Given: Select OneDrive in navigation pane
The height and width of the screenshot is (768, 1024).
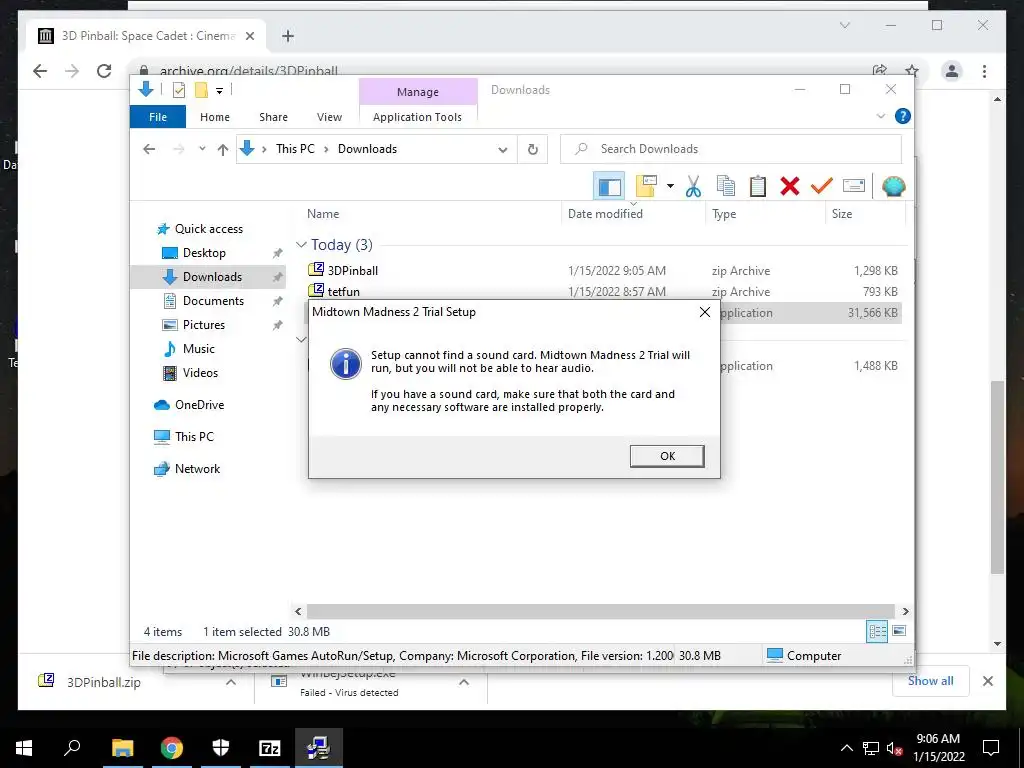Looking at the screenshot, I should point(199,405).
